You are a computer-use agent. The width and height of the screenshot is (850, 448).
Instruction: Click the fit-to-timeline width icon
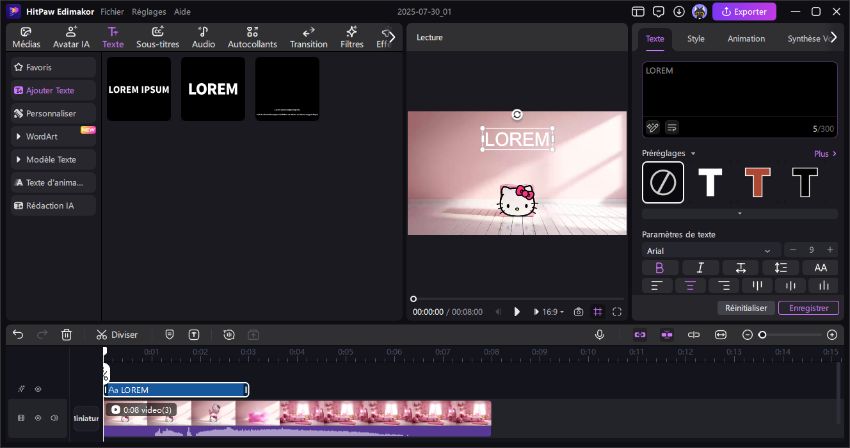pos(720,335)
